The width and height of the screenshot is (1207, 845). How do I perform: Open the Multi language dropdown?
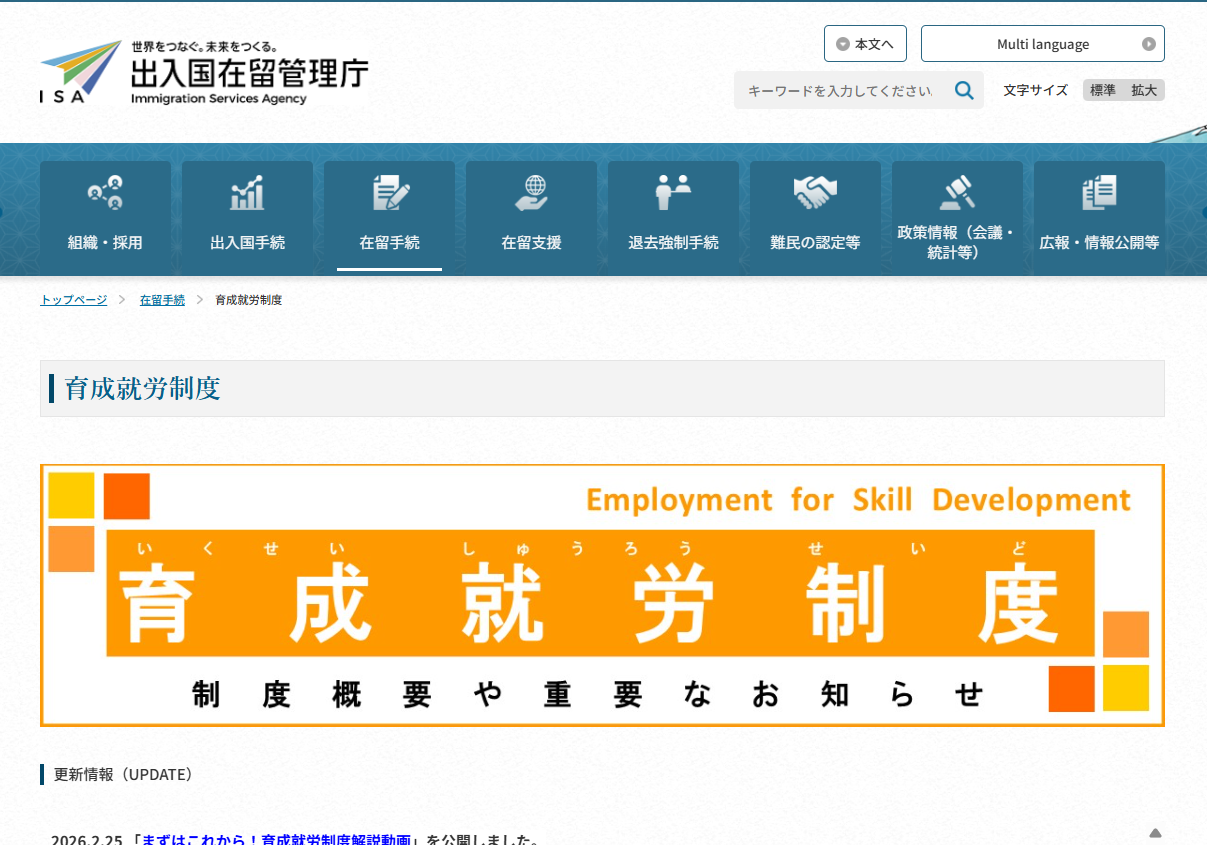1042,44
